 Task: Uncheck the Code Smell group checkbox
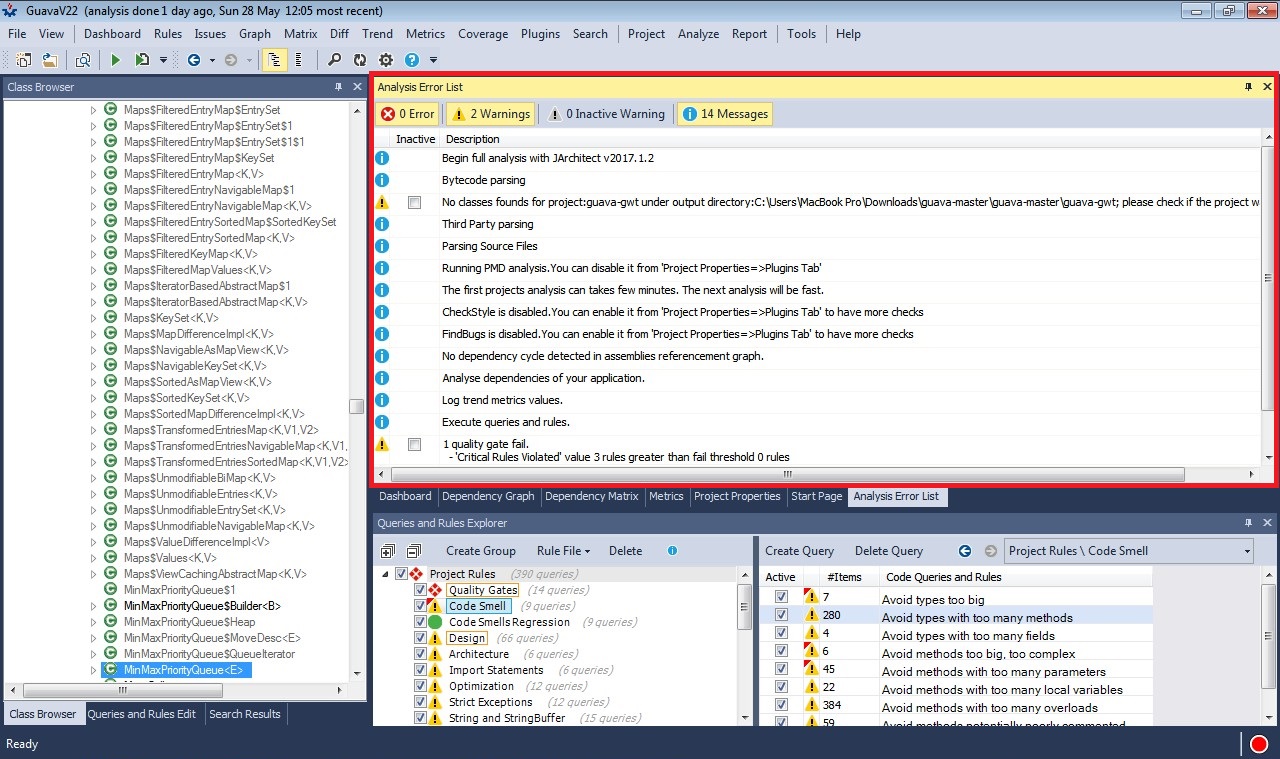pyautogui.click(x=420, y=606)
